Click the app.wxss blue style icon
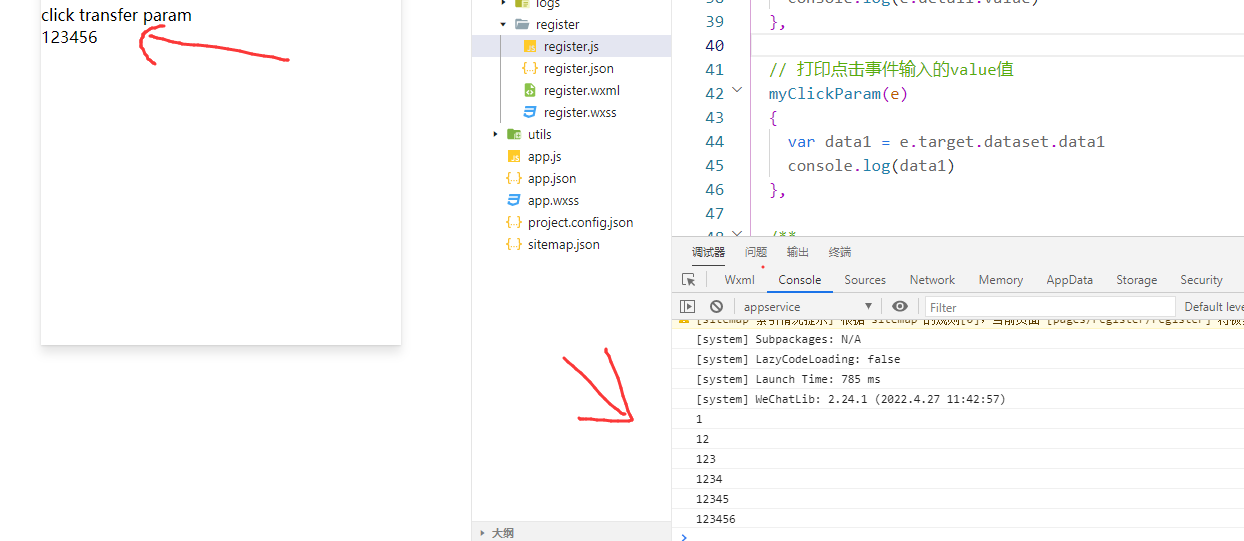The height and width of the screenshot is (541, 1244). tap(514, 200)
